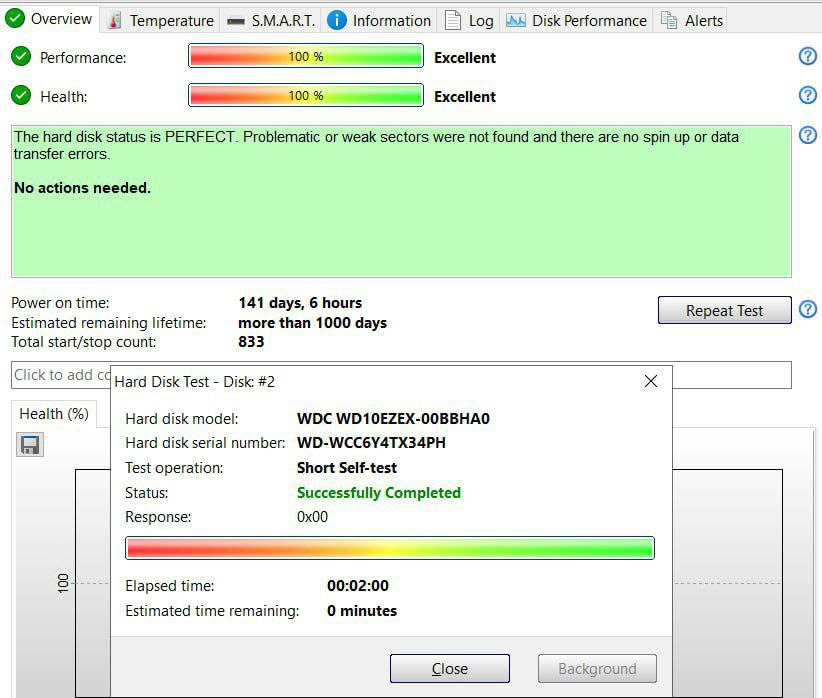Image resolution: width=822 pixels, height=698 pixels.
Task: Click help icon next to Repeat Test
Action: pos(808,309)
